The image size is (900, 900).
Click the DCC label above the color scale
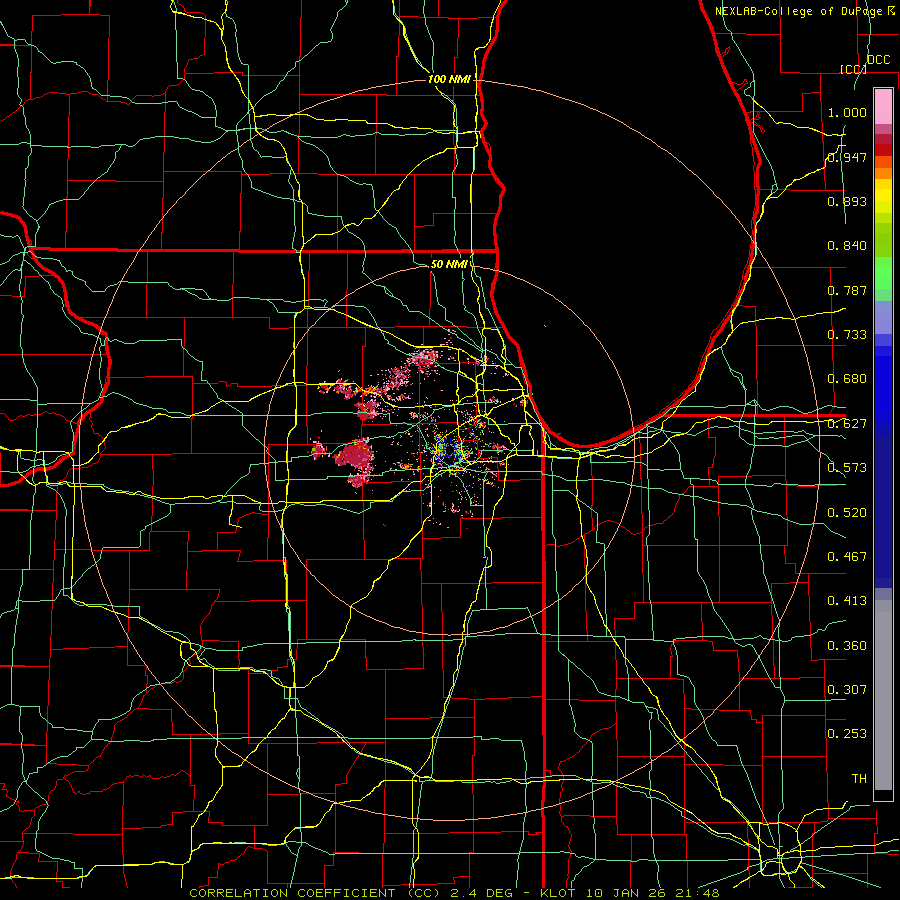click(878, 60)
